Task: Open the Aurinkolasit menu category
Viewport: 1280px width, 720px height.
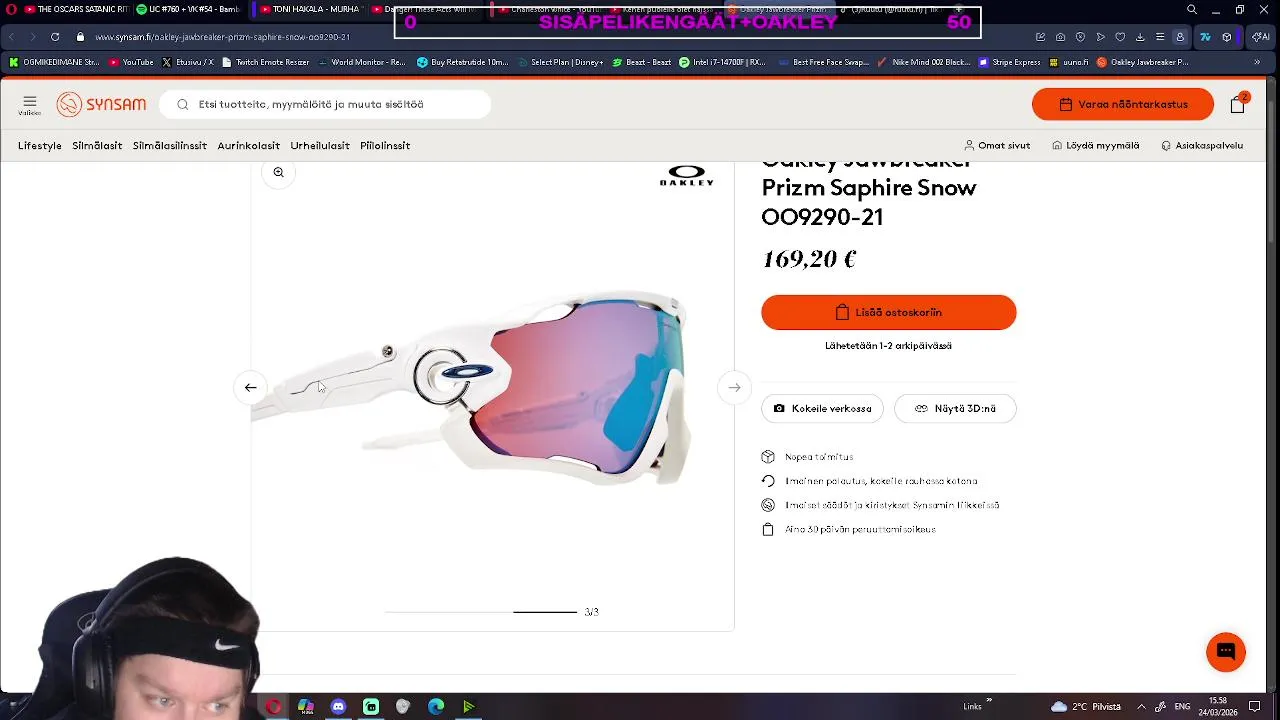Action: tap(249, 145)
